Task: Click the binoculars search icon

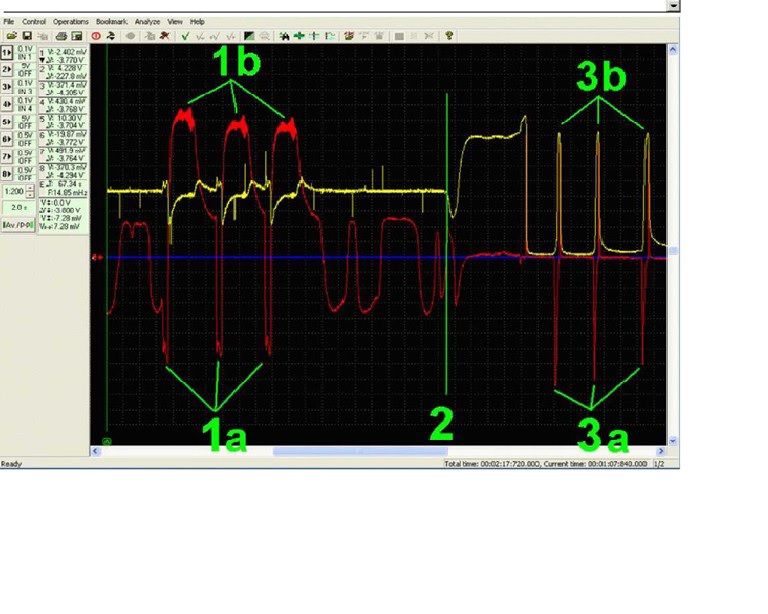Action: coord(284,36)
